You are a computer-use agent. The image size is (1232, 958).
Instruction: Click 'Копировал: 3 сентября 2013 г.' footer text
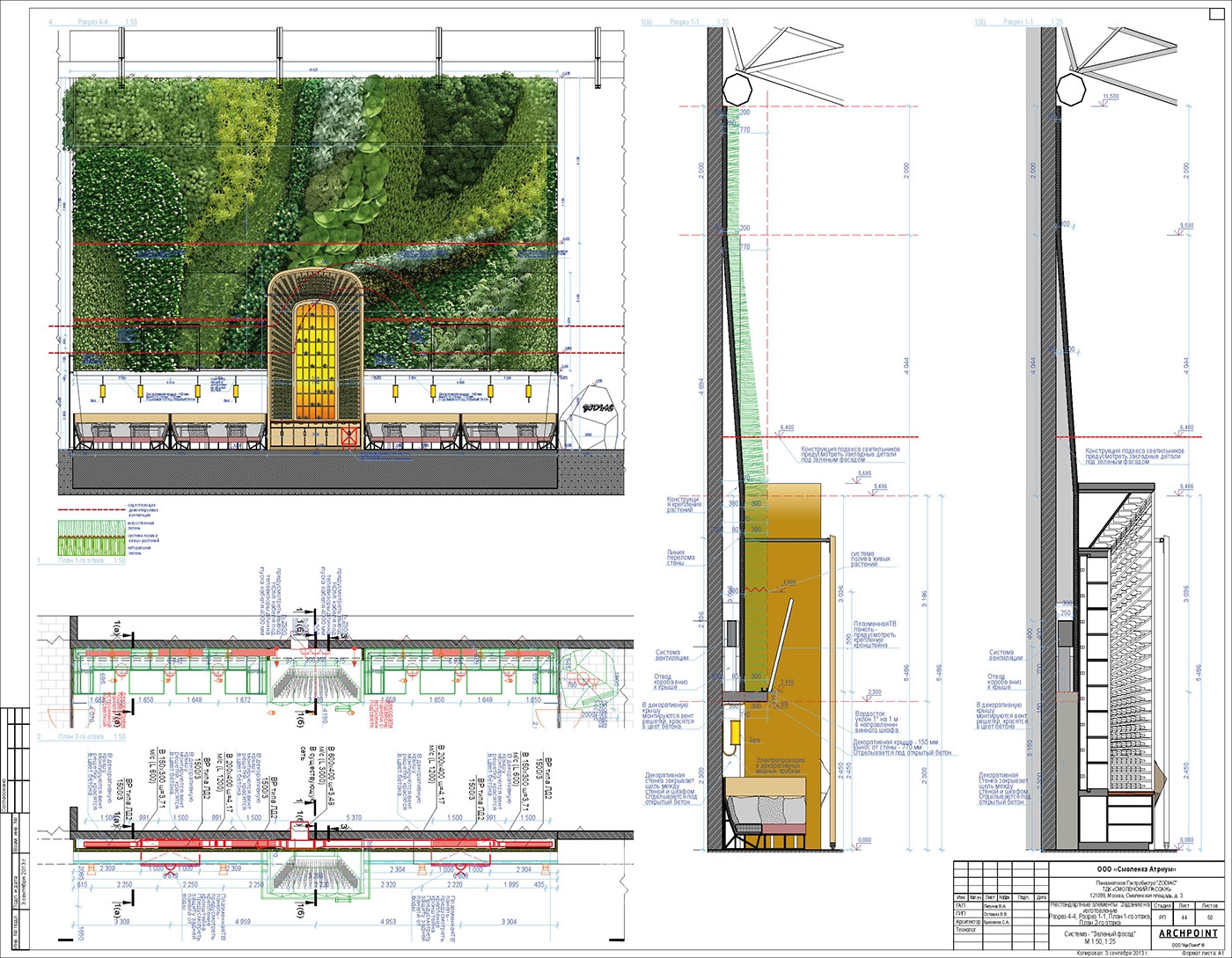point(1111,953)
